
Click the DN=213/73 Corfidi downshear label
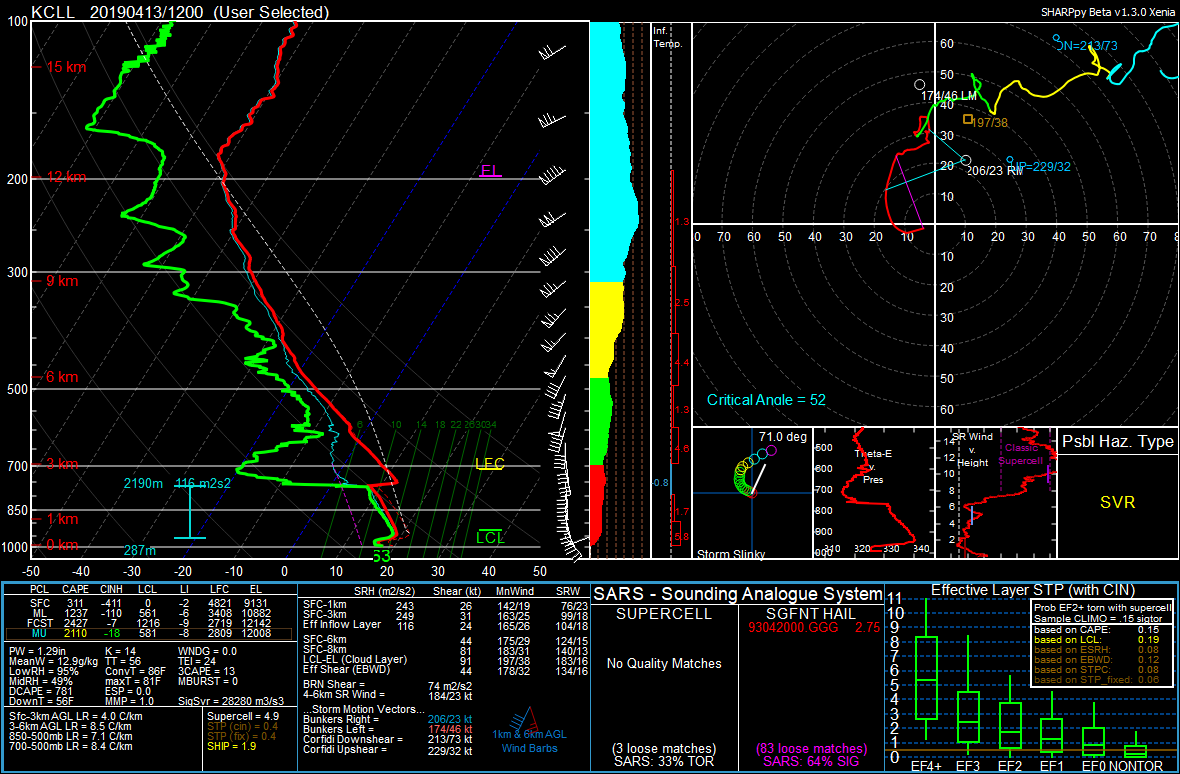click(x=1089, y=45)
